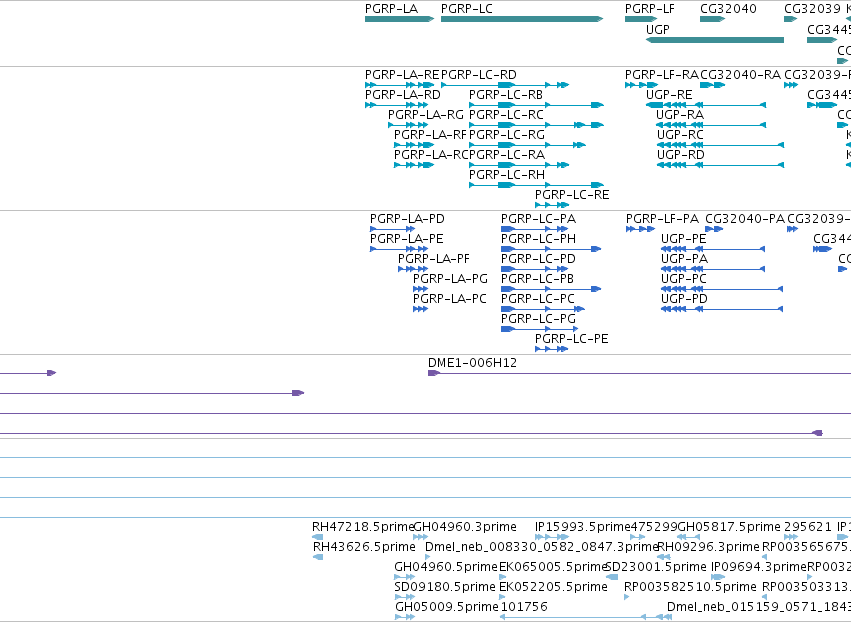Select protein PGRP-LC-PD
The height and width of the screenshot is (622, 851).
click(538, 259)
